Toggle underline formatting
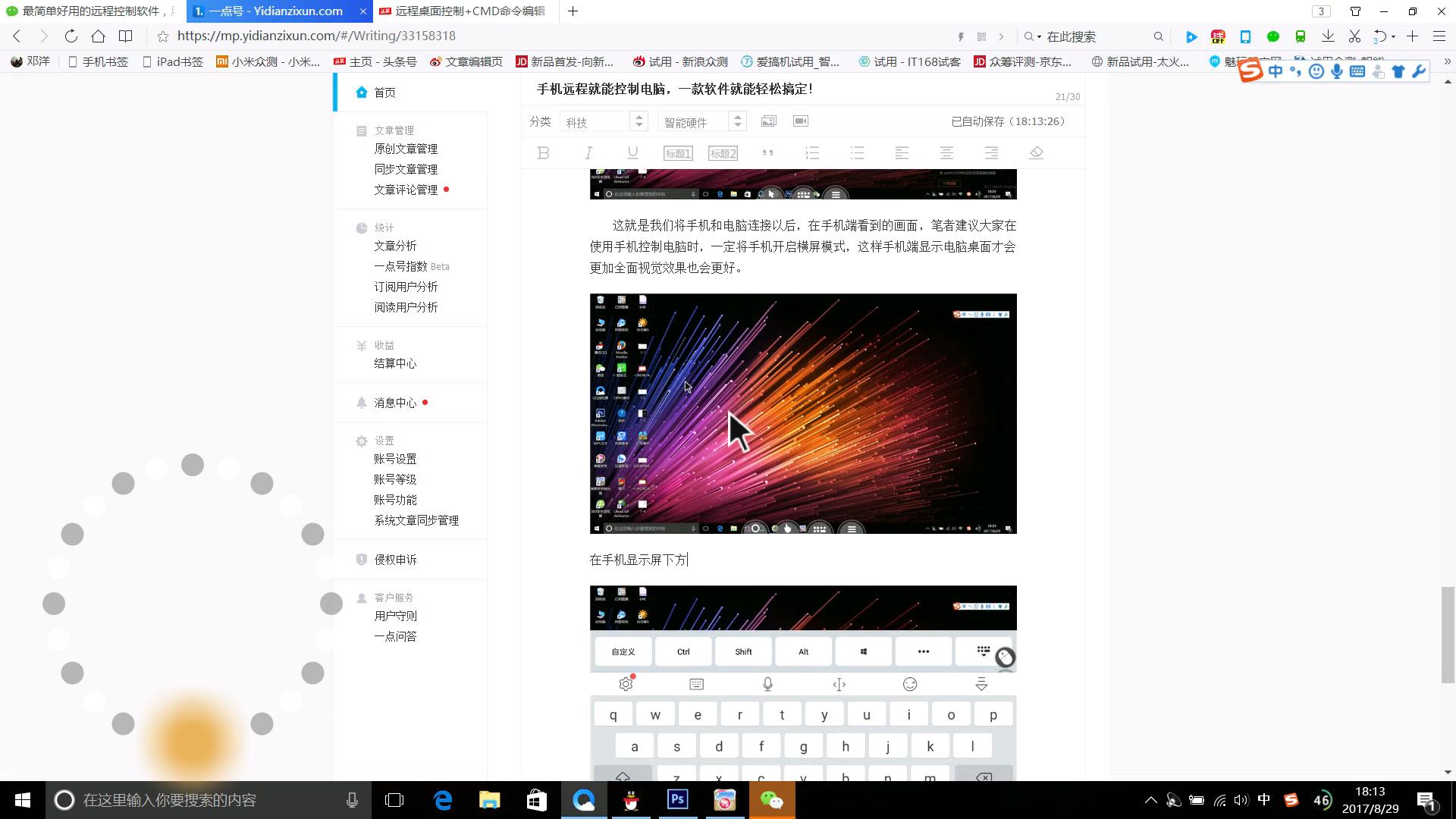1456x819 pixels. 632,152
